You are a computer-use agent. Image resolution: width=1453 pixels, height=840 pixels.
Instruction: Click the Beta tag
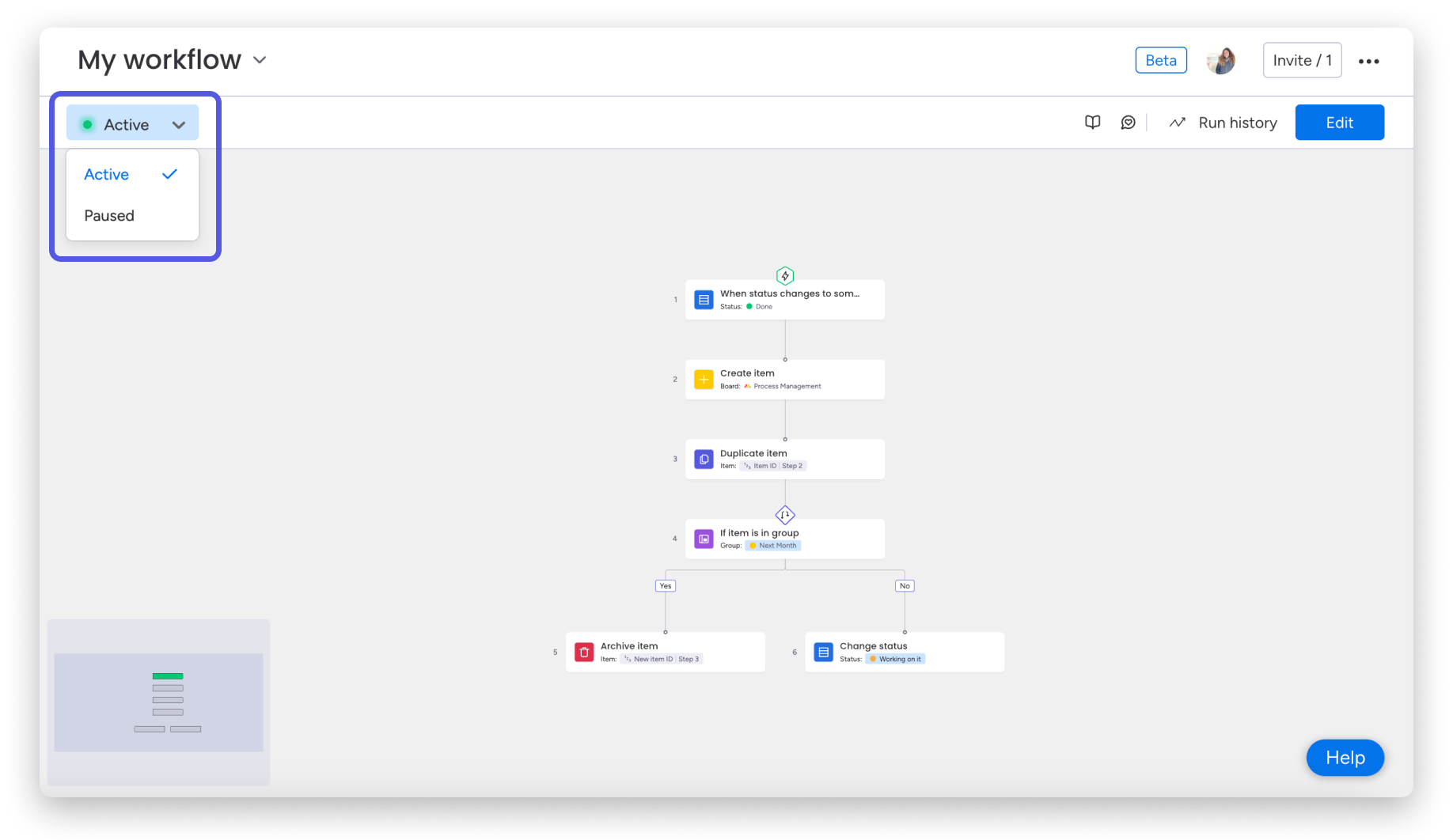(x=1160, y=59)
